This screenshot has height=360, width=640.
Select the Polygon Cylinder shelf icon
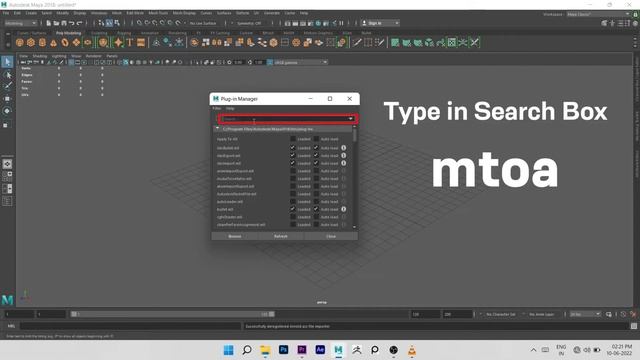click(42, 42)
